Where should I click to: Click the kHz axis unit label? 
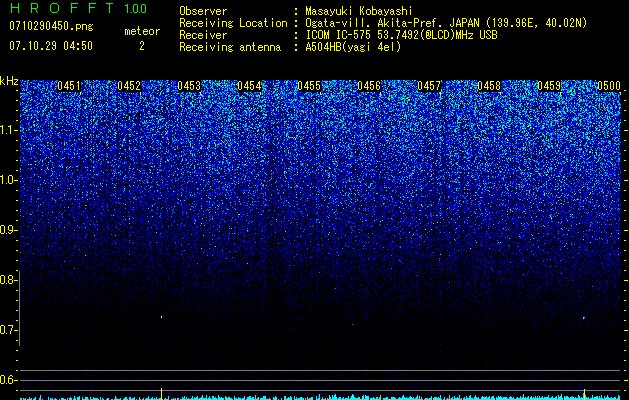[9, 81]
